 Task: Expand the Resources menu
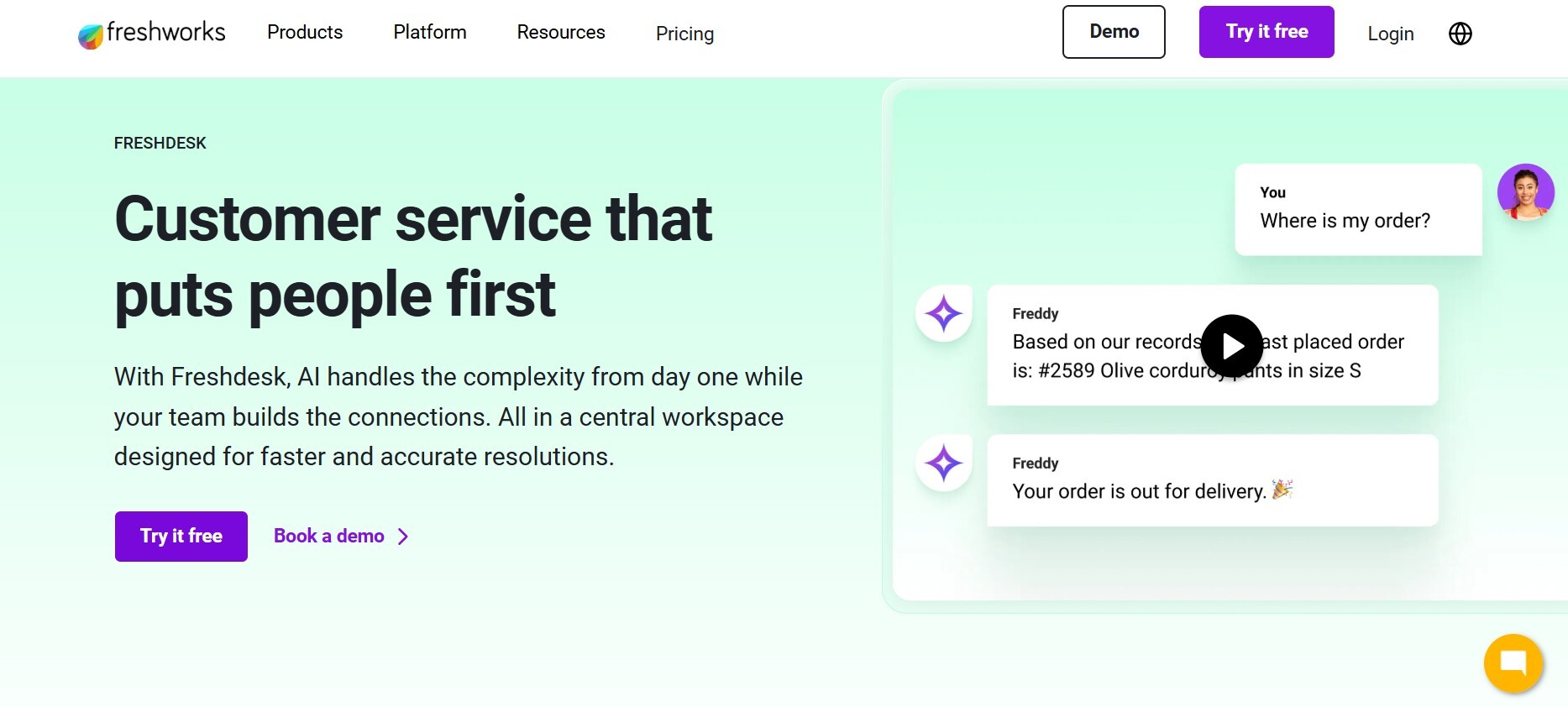click(560, 33)
